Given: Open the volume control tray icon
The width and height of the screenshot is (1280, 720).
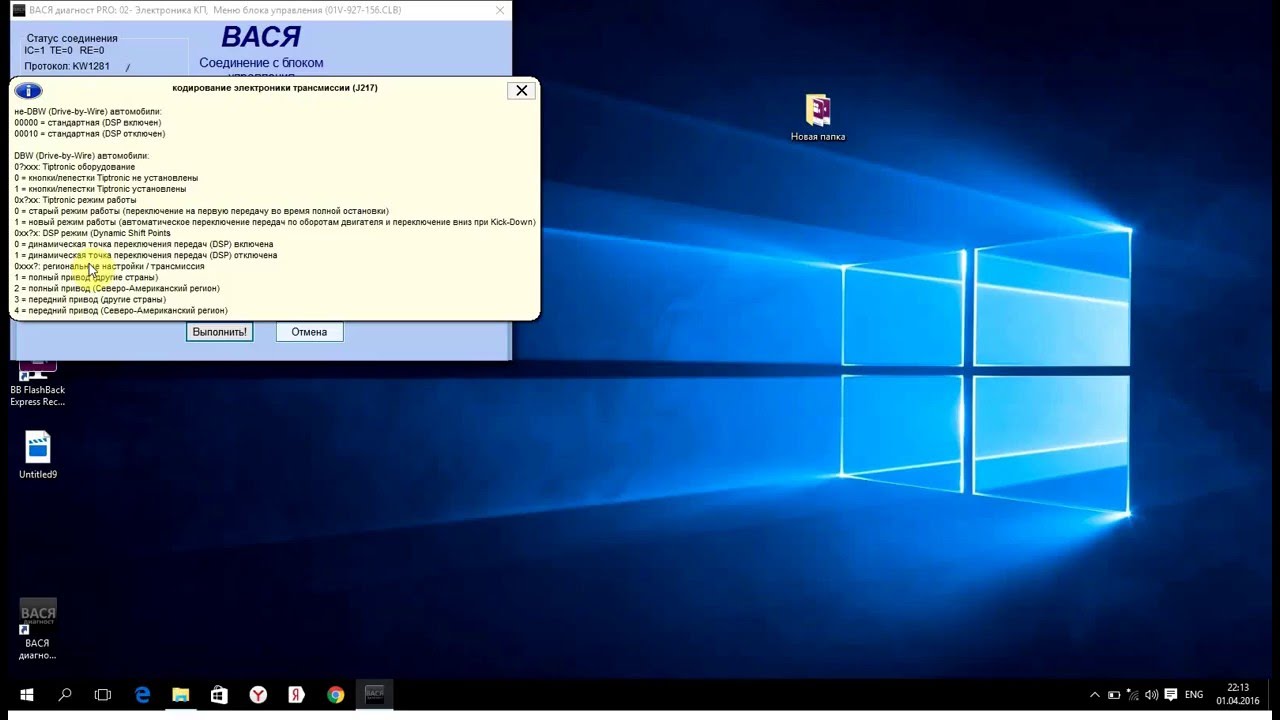Looking at the screenshot, I should (1151, 695).
